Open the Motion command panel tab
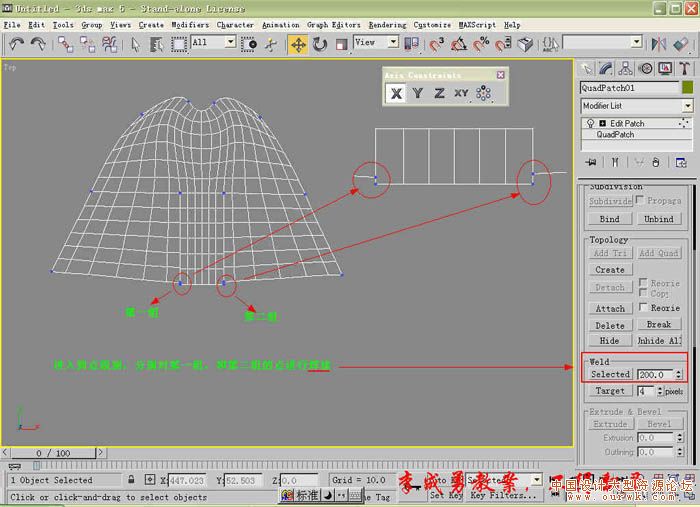The height and width of the screenshot is (507, 700). tap(645, 68)
